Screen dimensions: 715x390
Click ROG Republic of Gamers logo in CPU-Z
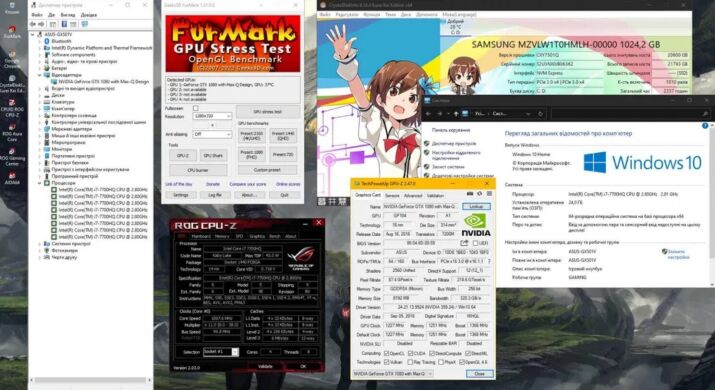click(x=301, y=258)
